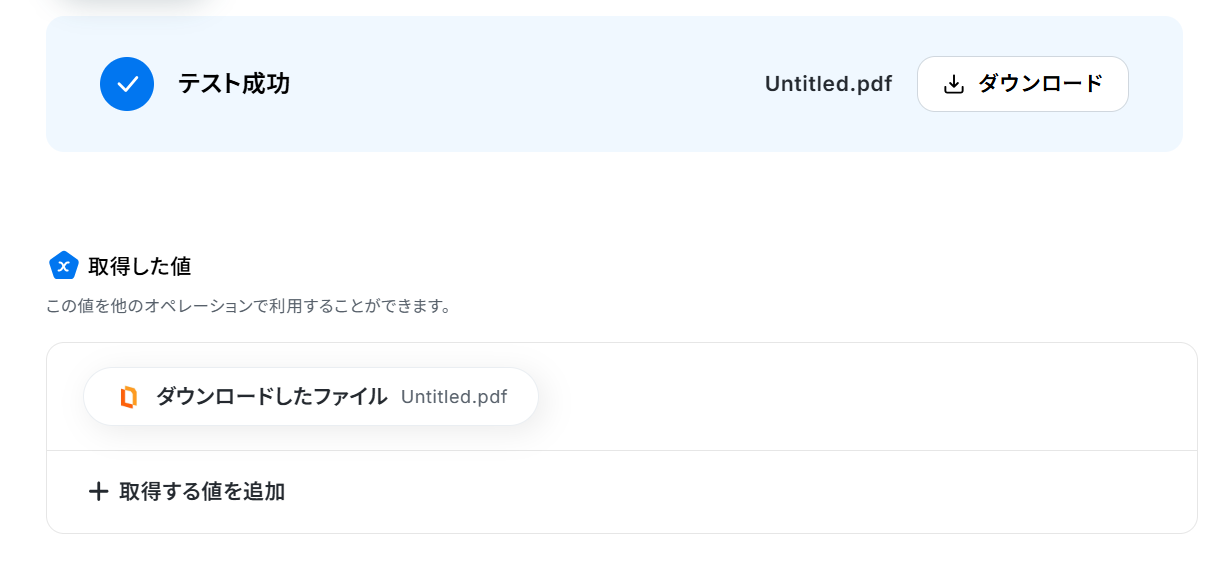The image size is (1214, 562).
Task: Click the description text about using values
Action: [248, 306]
